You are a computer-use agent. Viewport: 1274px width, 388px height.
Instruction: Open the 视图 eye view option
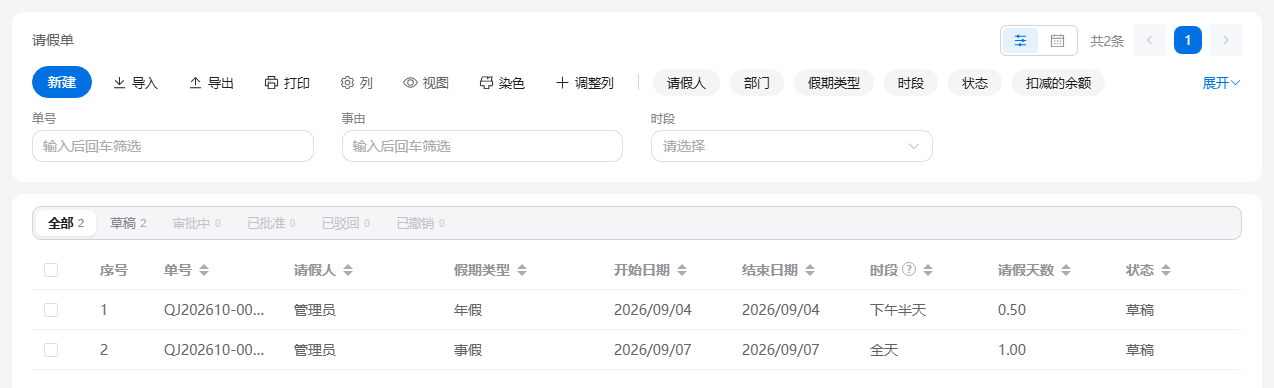coord(426,83)
